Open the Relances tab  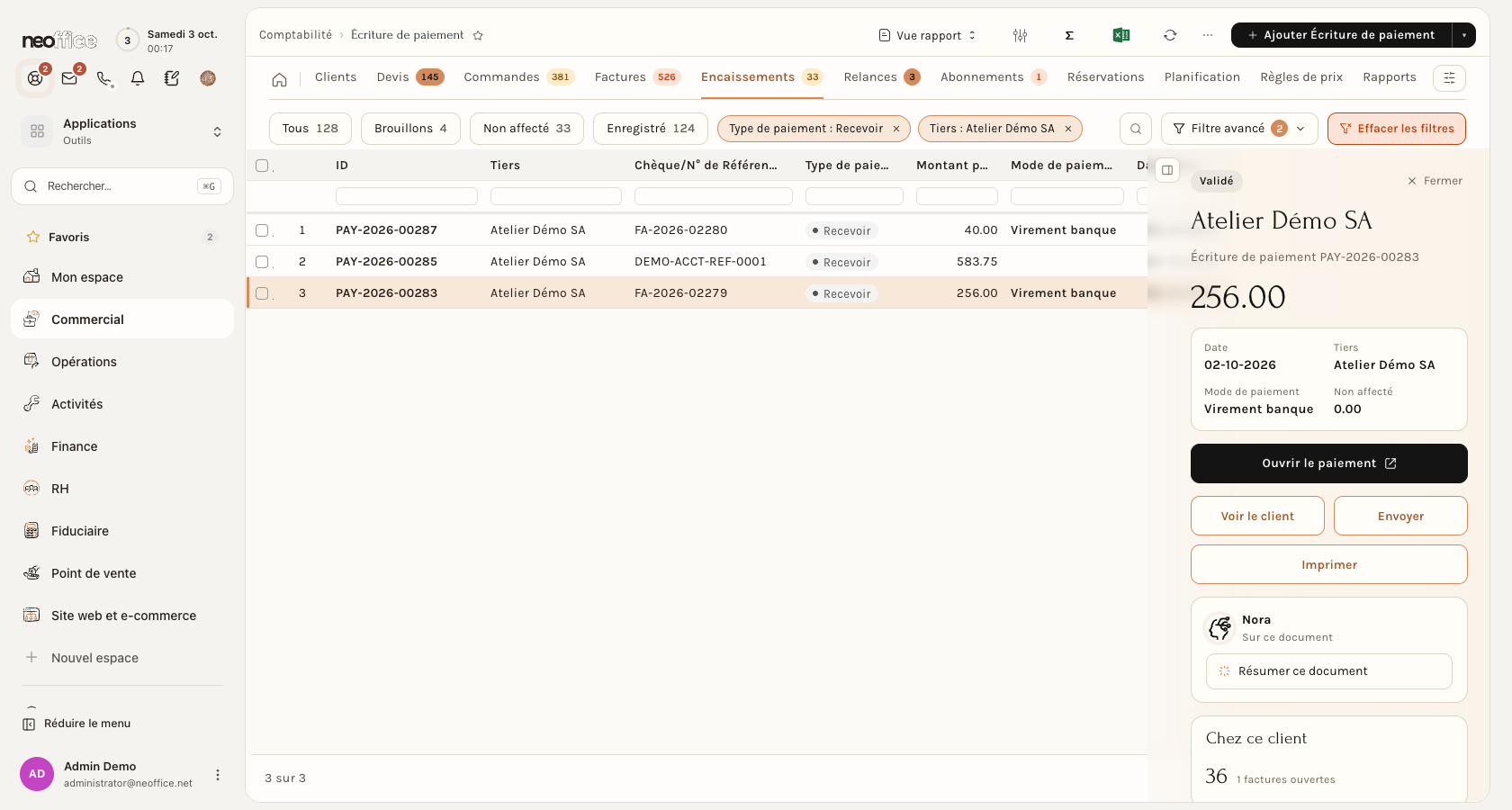point(881,77)
